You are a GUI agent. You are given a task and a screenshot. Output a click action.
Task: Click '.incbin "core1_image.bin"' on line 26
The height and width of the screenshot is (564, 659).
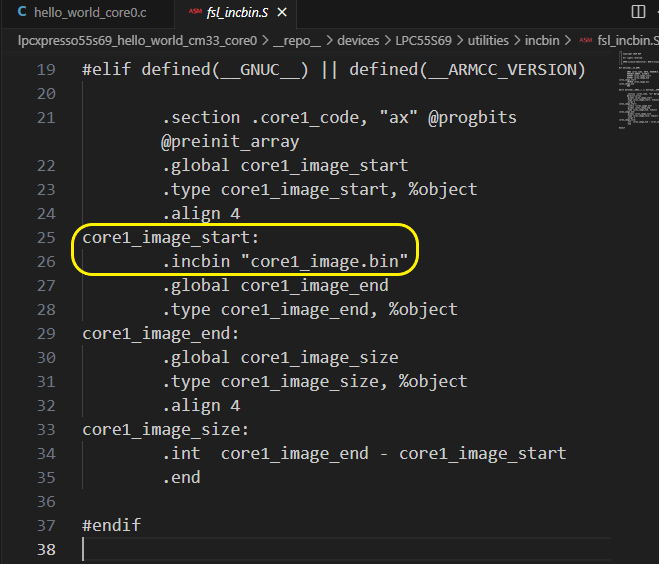coord(285,261)
